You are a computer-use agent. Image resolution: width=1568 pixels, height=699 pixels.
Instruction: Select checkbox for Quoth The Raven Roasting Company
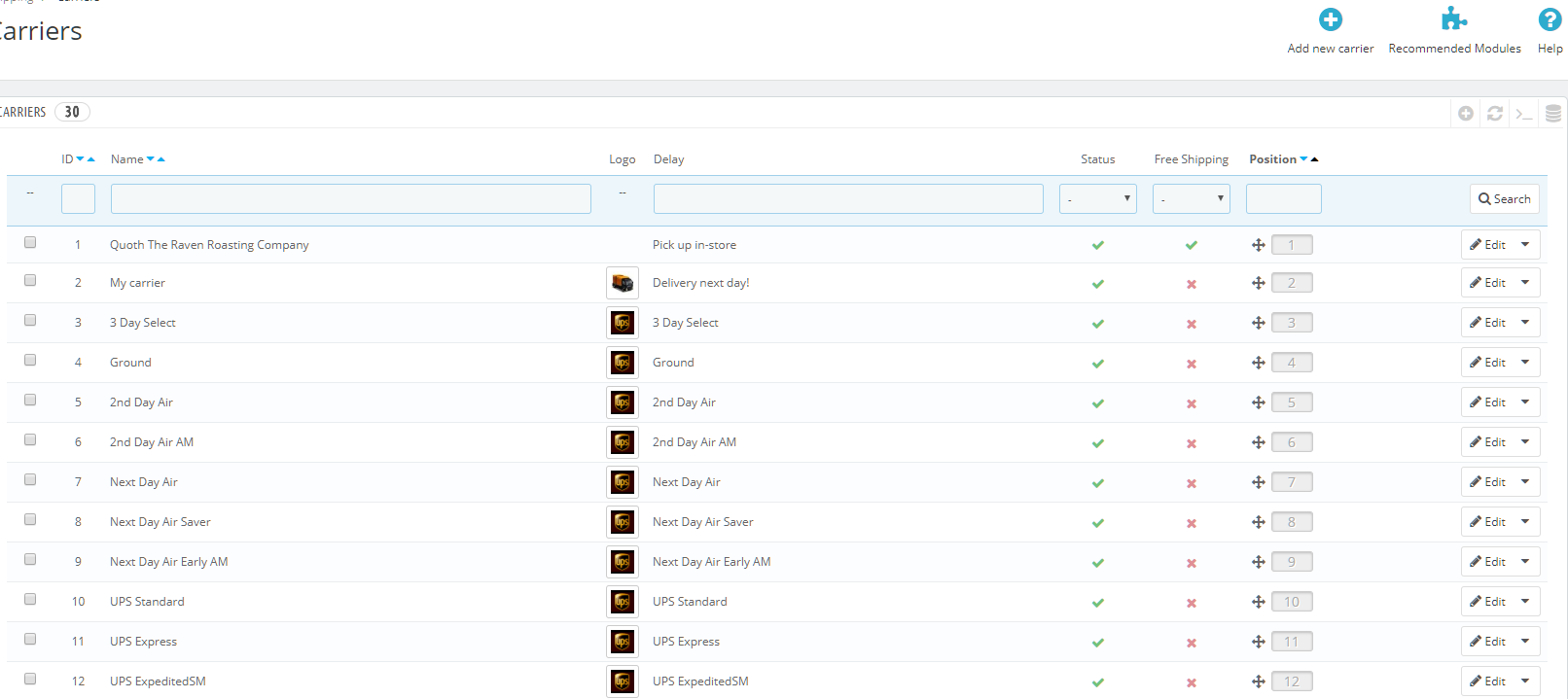pos(30,242)
